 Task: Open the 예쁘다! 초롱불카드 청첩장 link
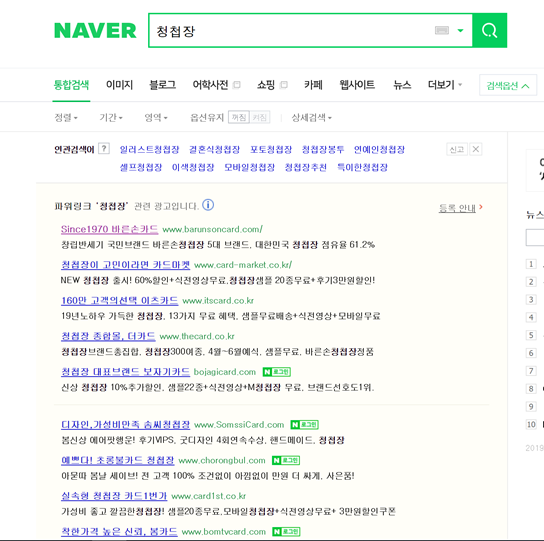coord(117,460)
